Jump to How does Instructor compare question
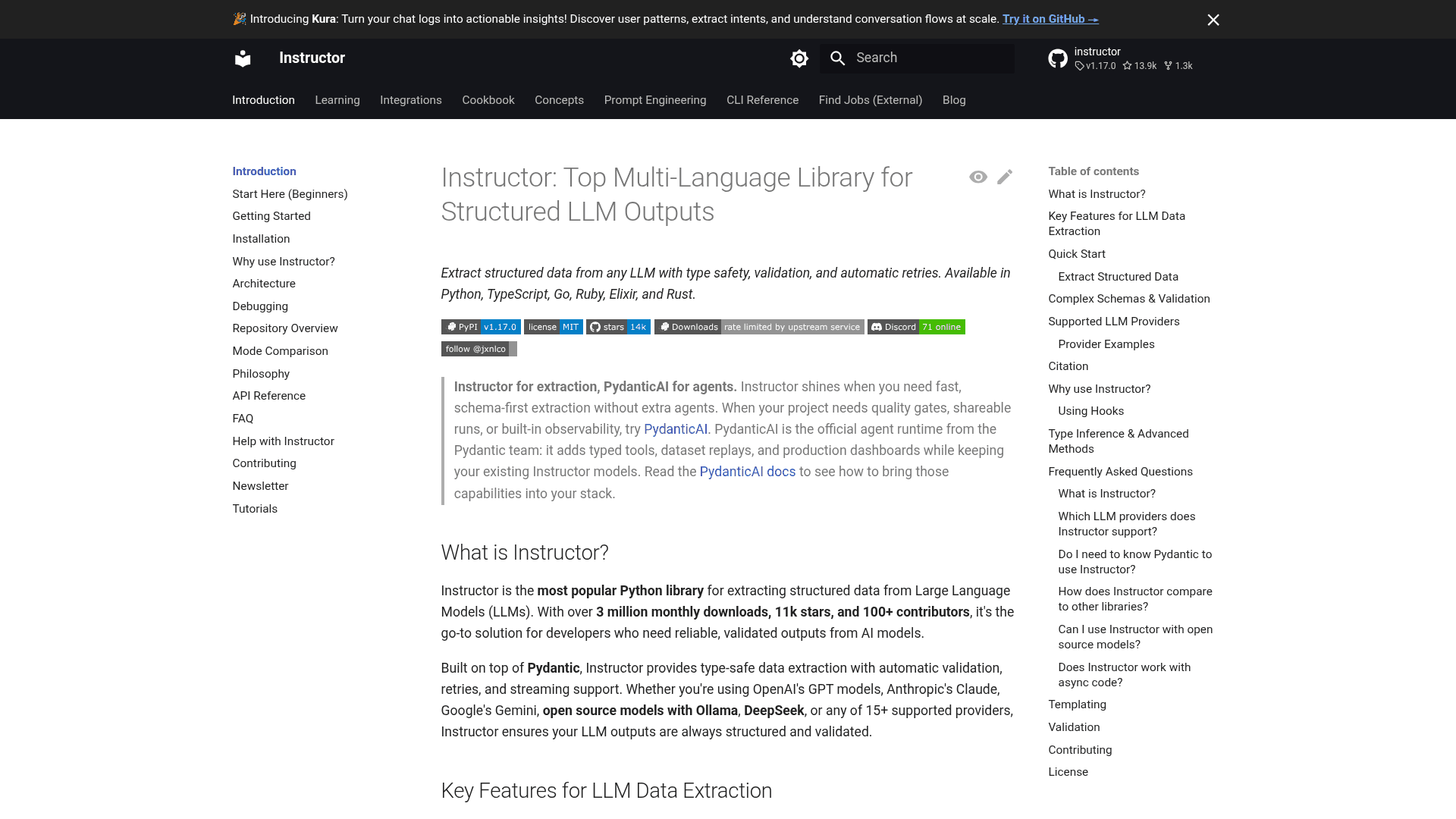Screen dimensions: 1456x819 (1134, 599)
